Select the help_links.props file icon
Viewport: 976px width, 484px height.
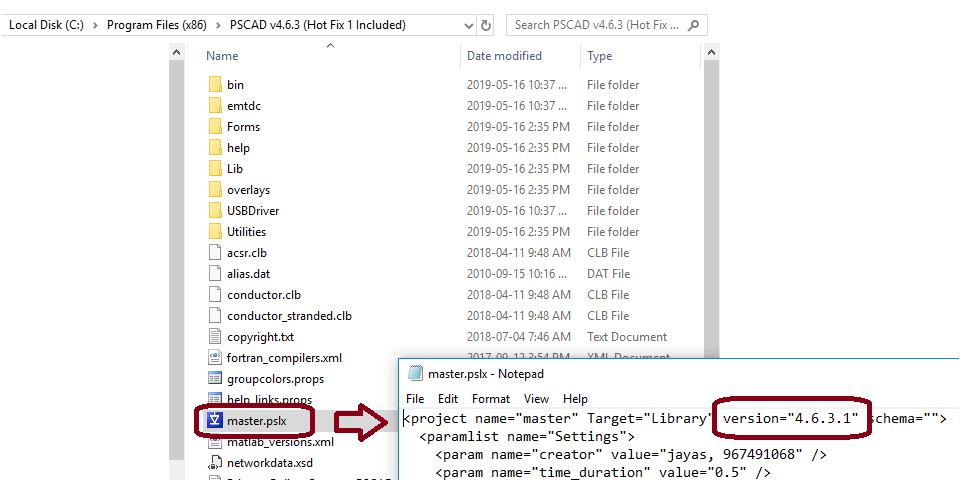click(215, 399)
